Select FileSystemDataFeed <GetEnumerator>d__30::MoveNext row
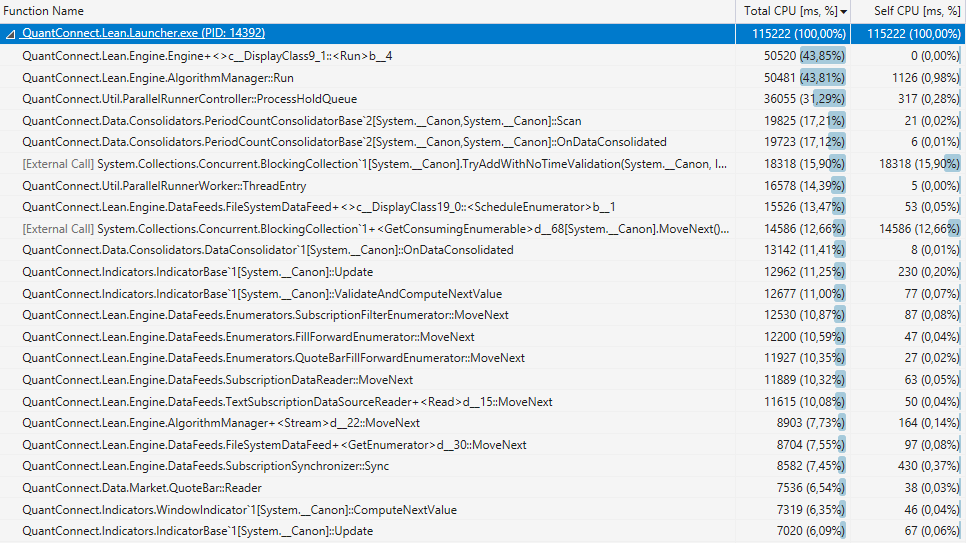The image size is (966, 543). pos(483,444)
